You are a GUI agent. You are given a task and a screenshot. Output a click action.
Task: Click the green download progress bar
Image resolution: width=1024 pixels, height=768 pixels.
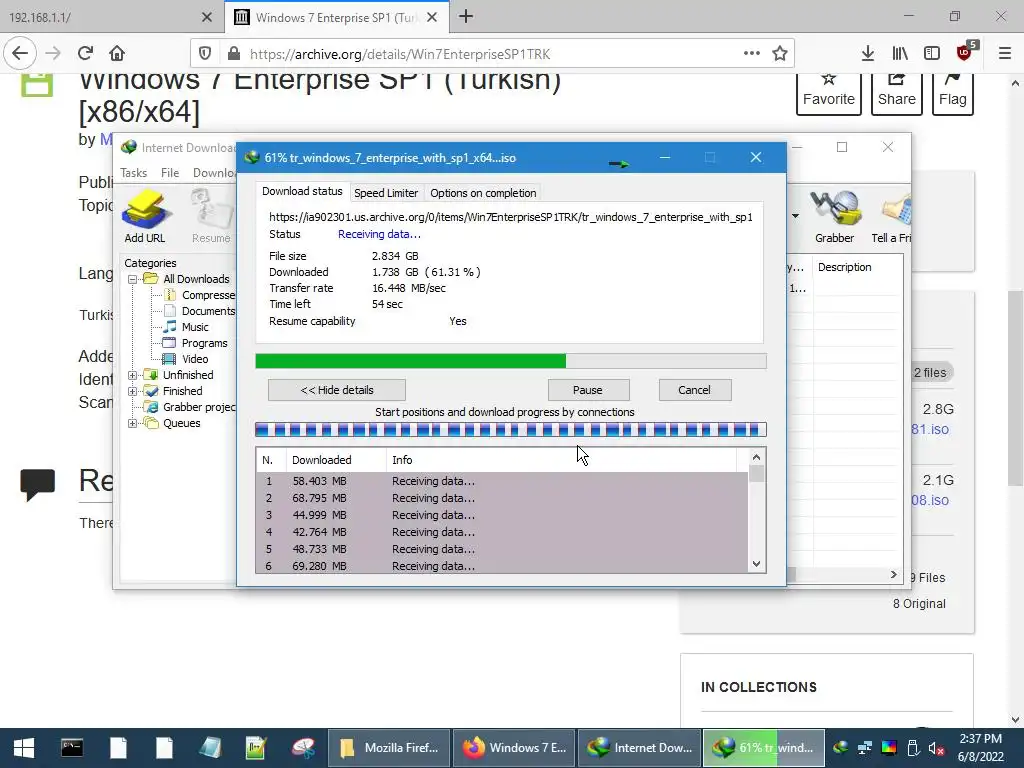click(511, 361)
